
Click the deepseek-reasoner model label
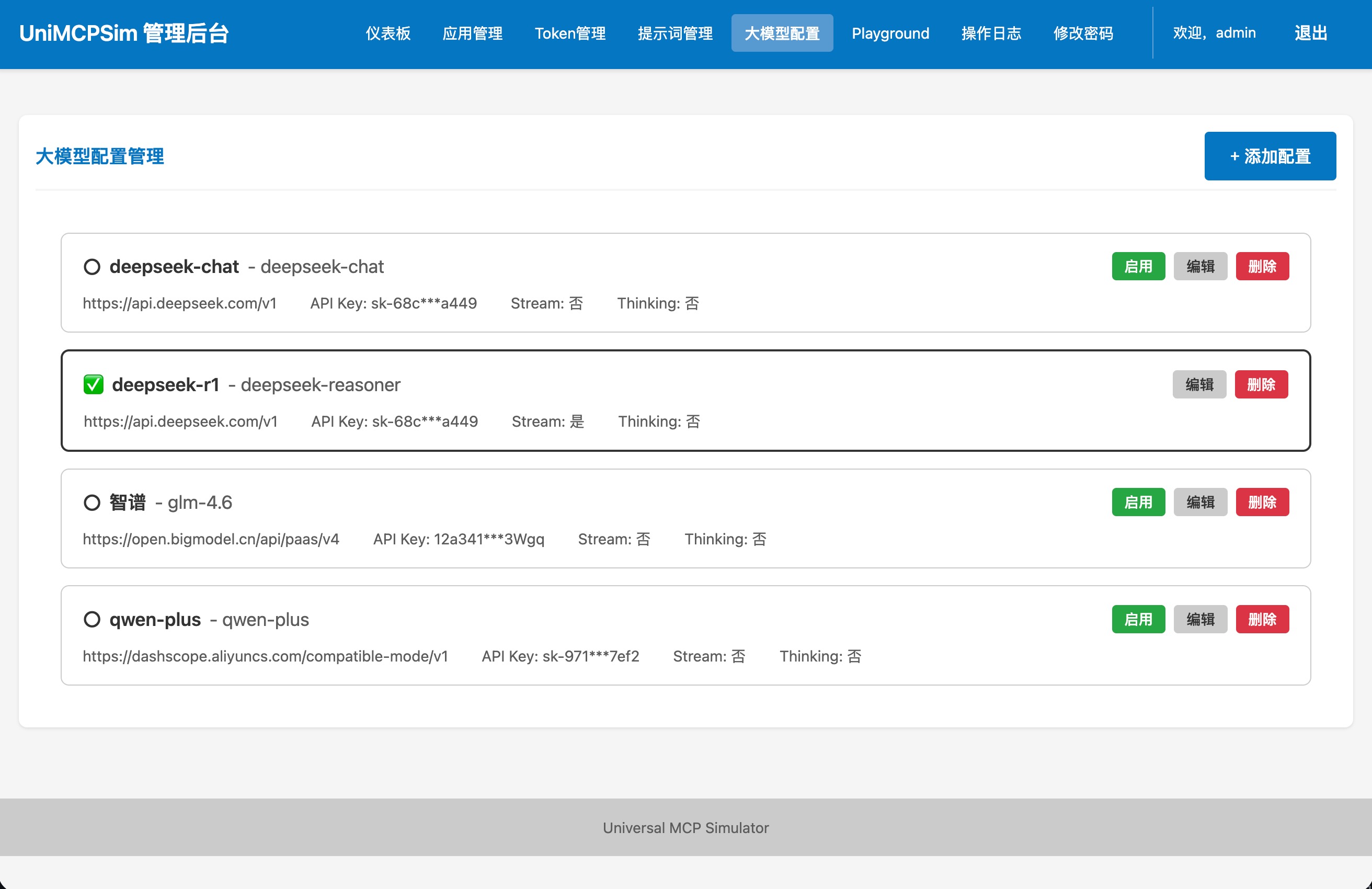321,384
